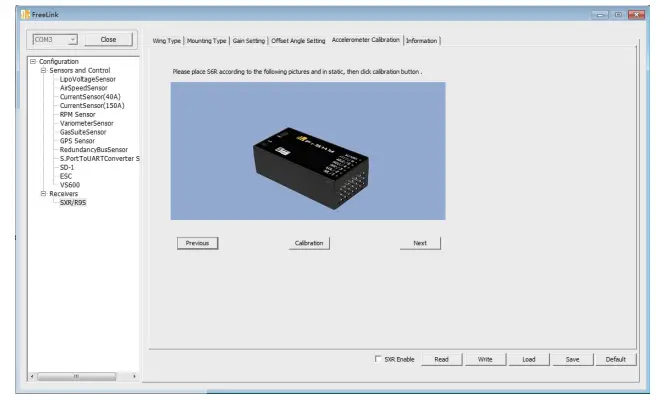
Task: Click the tree scrollbar left arrow
Action: (x=32, y=376)
